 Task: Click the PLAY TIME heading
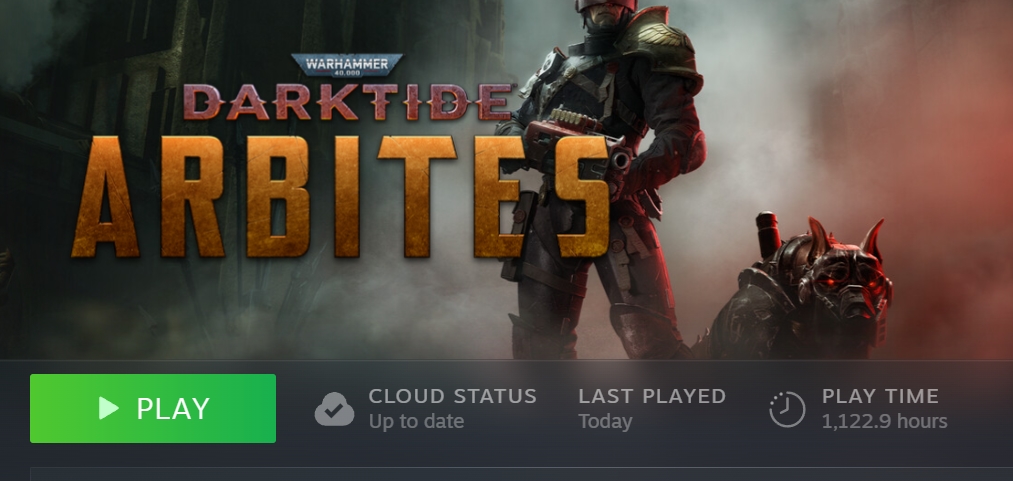(x=880, y=396)
